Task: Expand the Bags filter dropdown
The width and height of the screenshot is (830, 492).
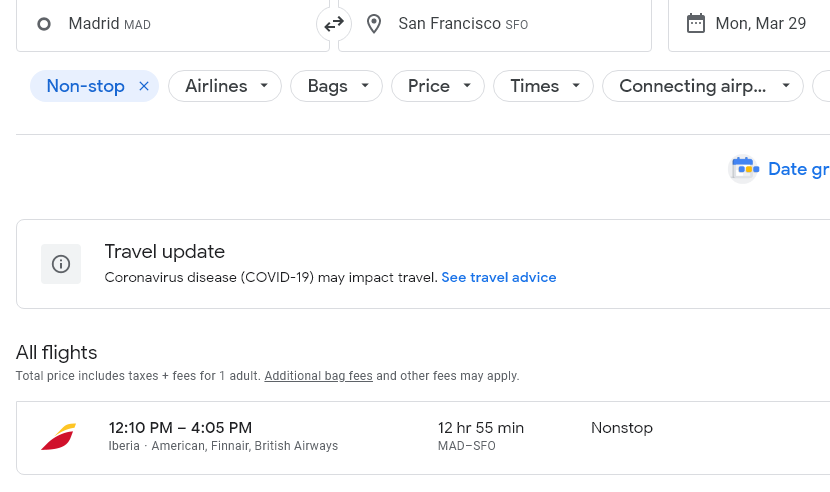Action: pyautogui.click(x=337, y=86)
